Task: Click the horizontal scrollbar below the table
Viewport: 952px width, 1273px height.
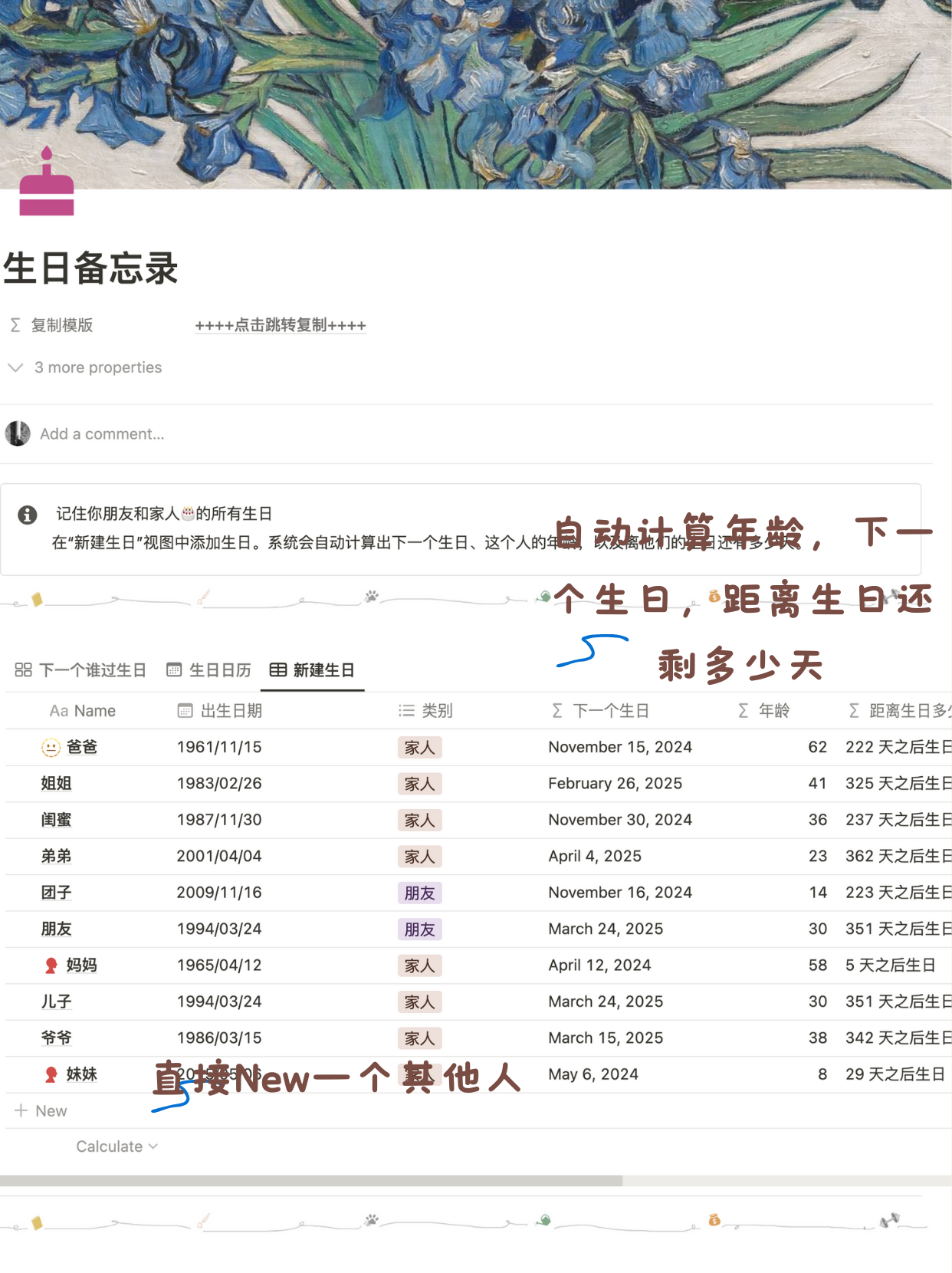Action: [311, 1181]
